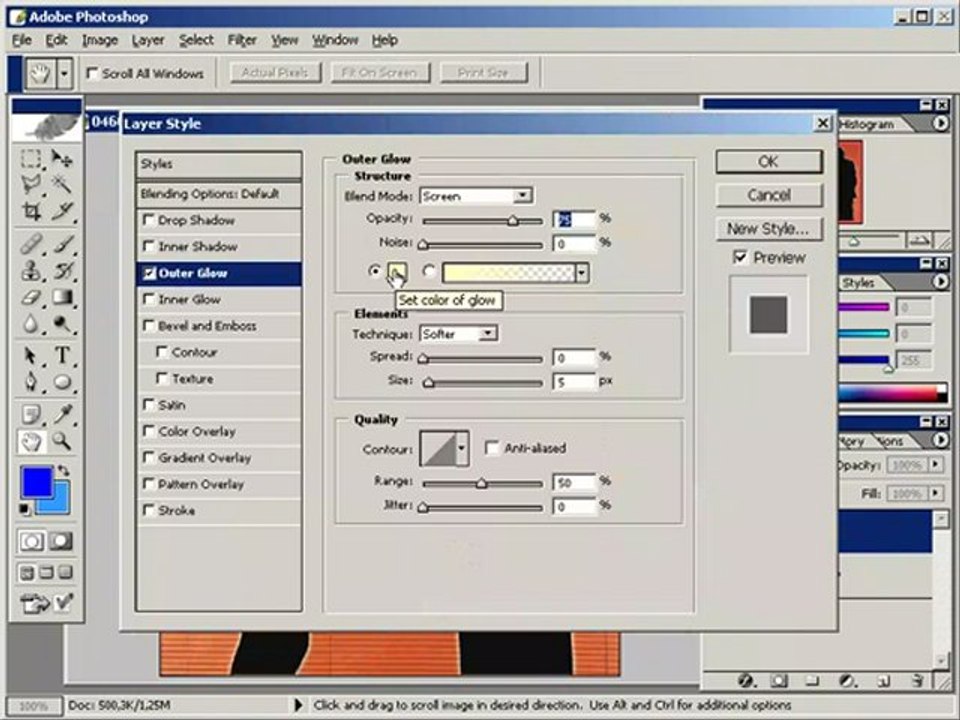Select the Clone Stamp tool

31,270
